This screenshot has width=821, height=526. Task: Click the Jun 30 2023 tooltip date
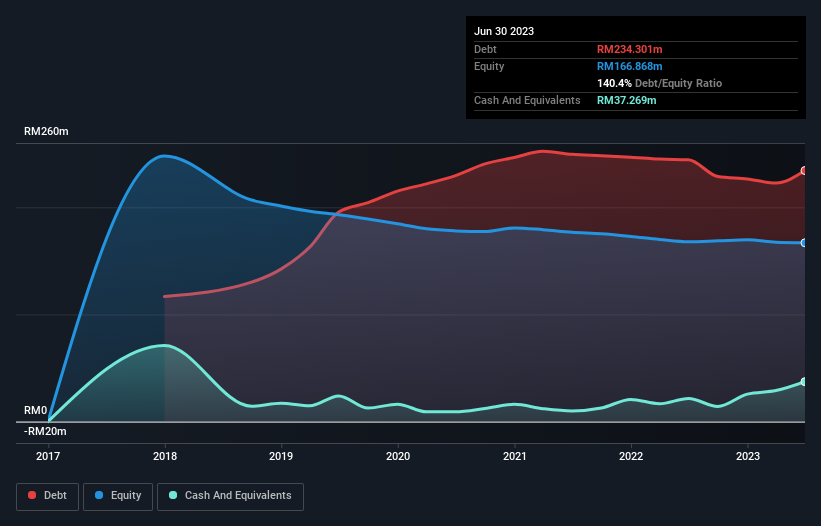click(x=504, y=31)
